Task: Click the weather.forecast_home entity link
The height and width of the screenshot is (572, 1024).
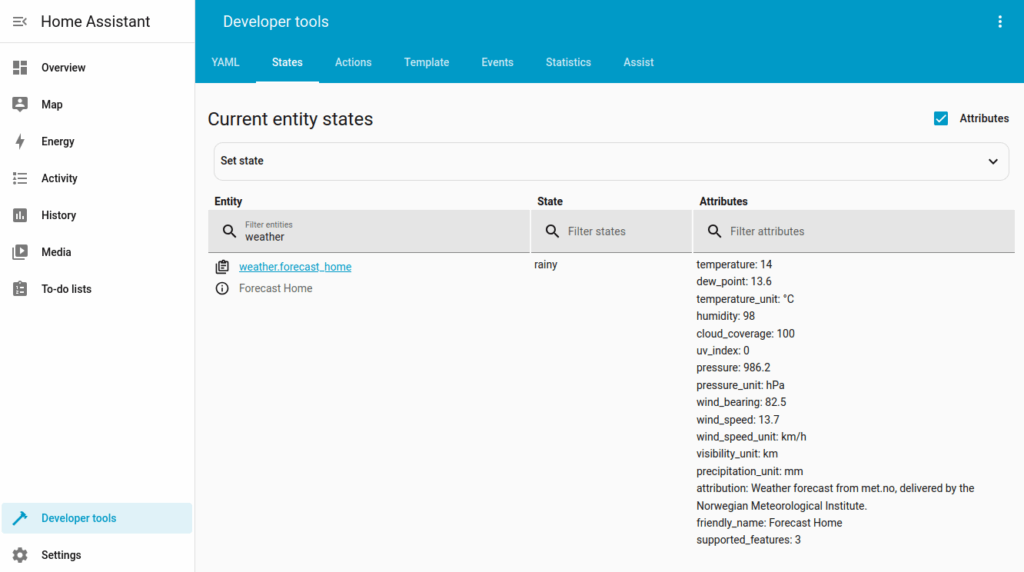Action: tap(295, 267)
